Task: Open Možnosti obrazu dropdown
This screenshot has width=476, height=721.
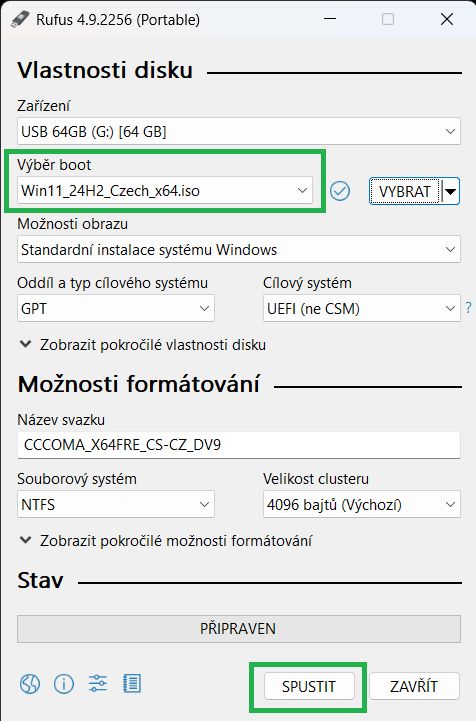Action: point(239,249)
